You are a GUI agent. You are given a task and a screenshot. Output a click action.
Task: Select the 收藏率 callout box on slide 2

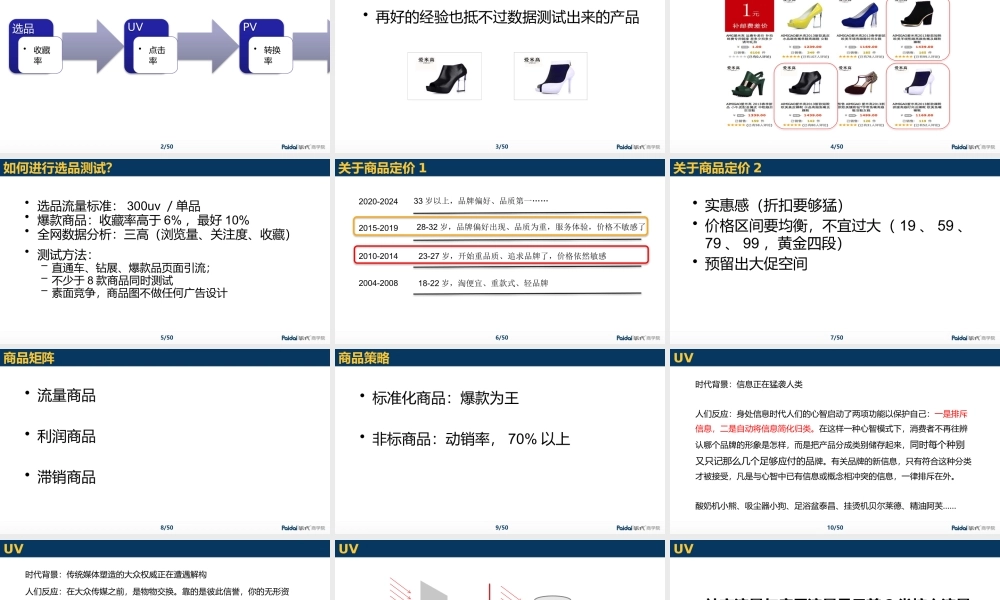click(x=40, y=55)
